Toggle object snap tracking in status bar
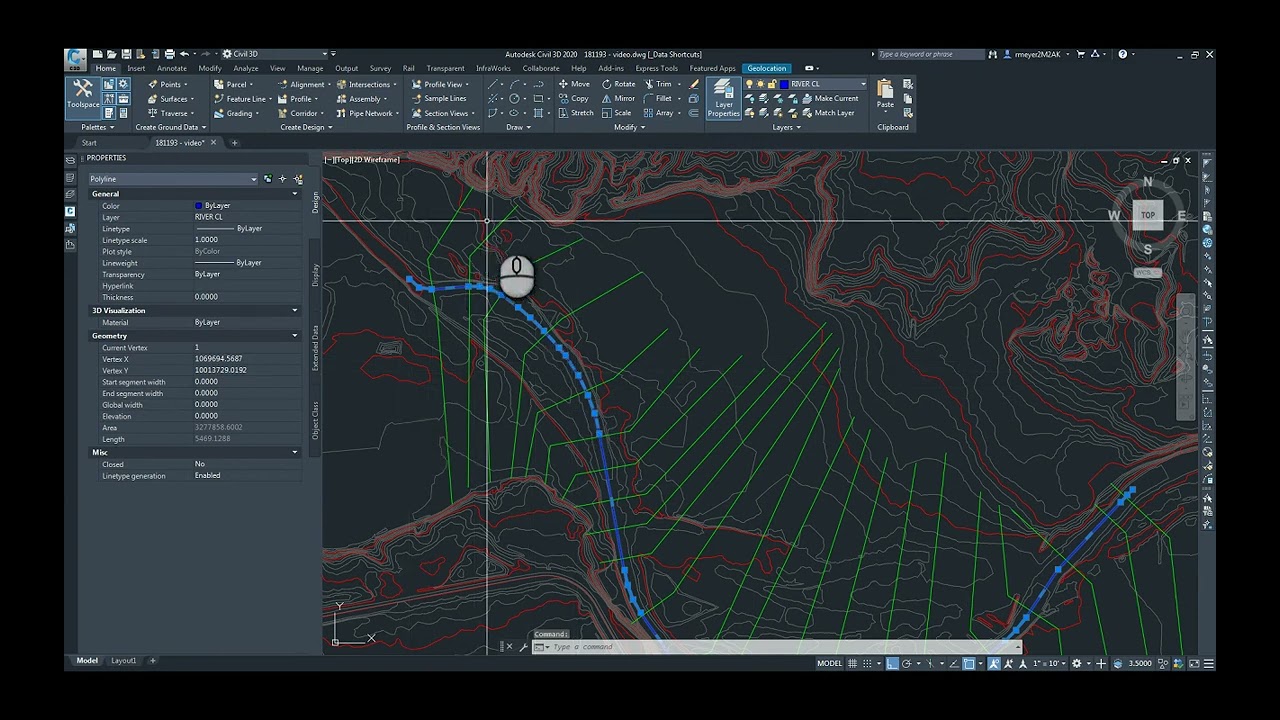 pyautogui.click(x=953, y=663)
